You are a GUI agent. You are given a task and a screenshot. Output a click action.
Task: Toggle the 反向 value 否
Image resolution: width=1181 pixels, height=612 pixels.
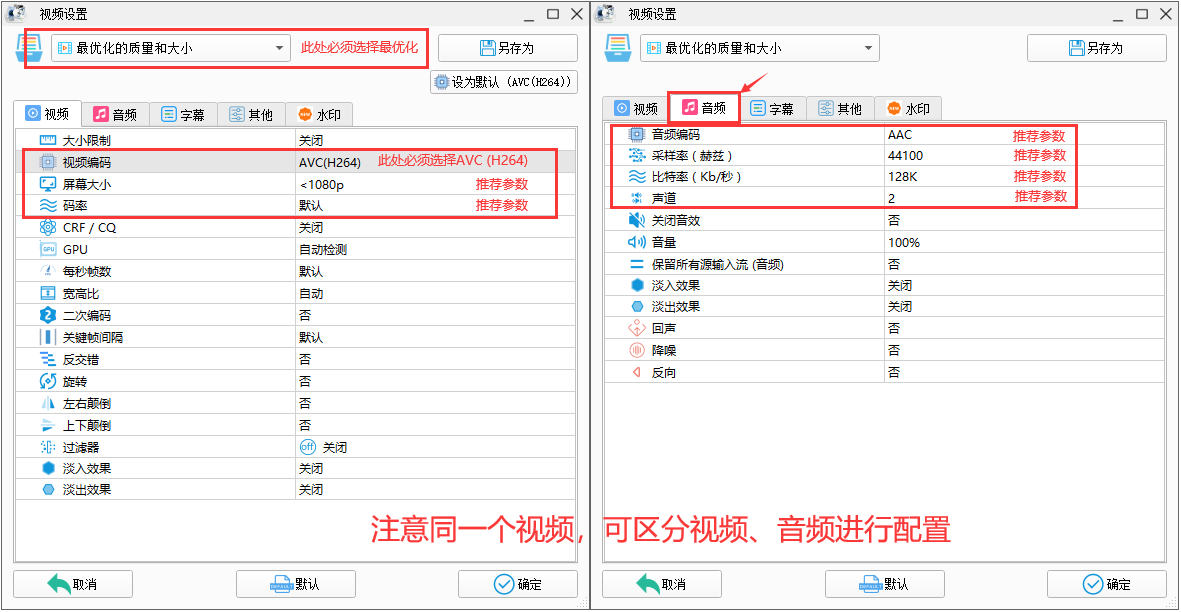pos(894,372)
